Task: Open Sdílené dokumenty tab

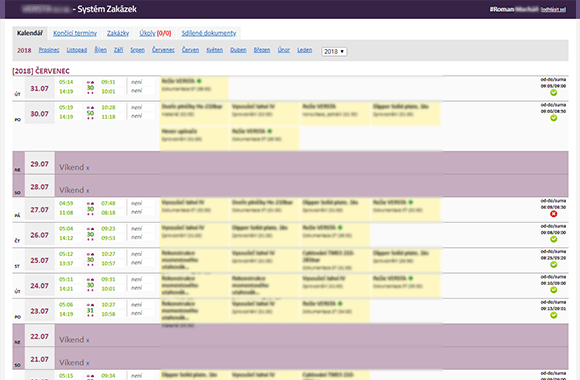Action: point(209,33)
